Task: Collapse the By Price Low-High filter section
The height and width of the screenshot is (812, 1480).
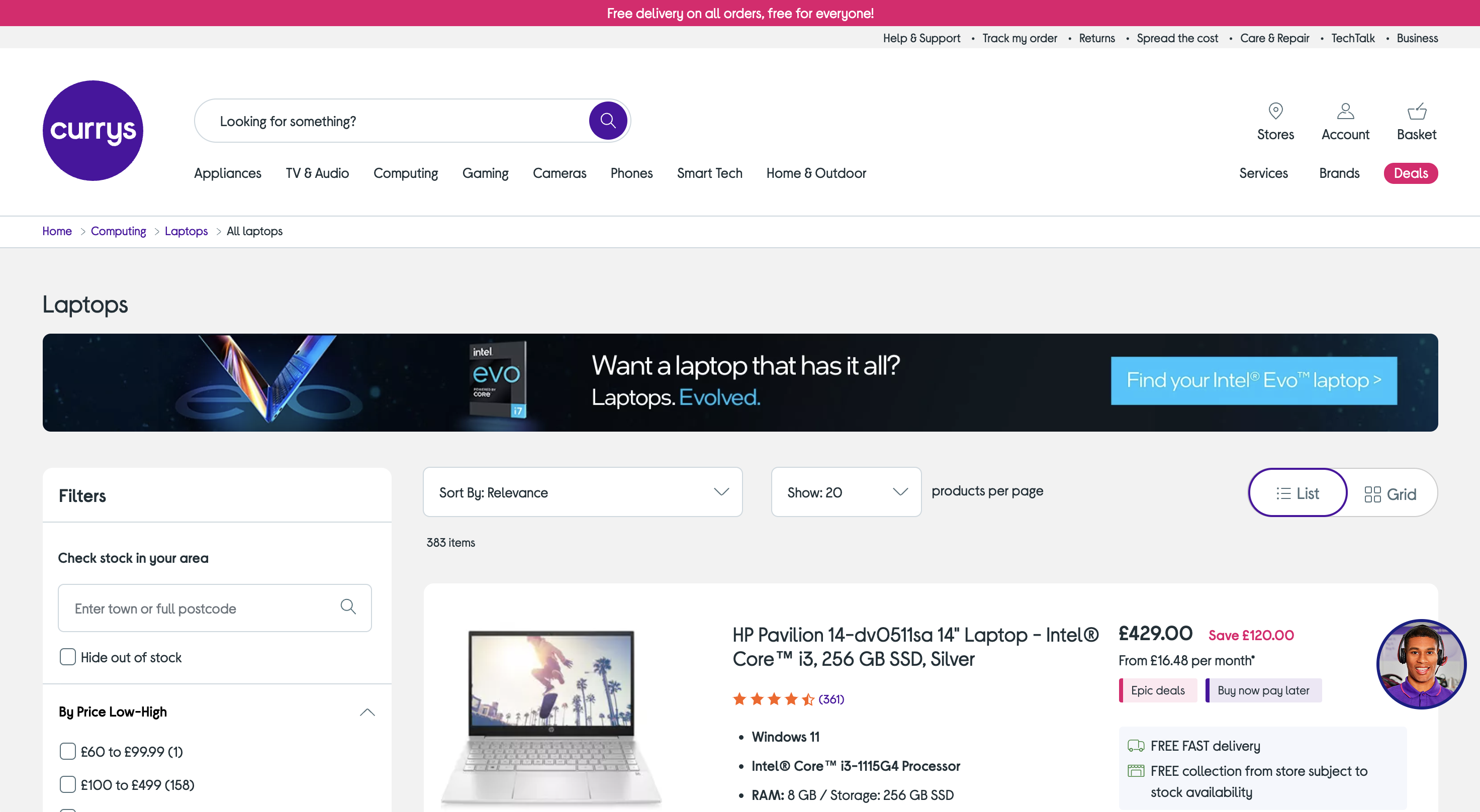Action: pos(367,712)
